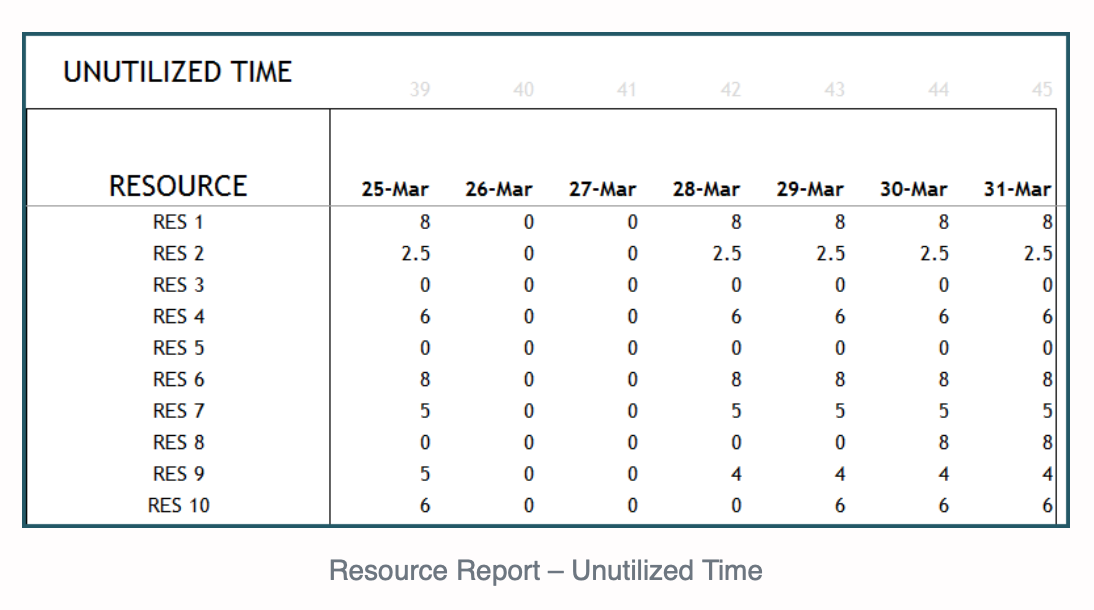Select column number 40 above table
Image resolution: width=1094 pixels, height=610 pixels.
pyautogui.click(x=523, y=89)
